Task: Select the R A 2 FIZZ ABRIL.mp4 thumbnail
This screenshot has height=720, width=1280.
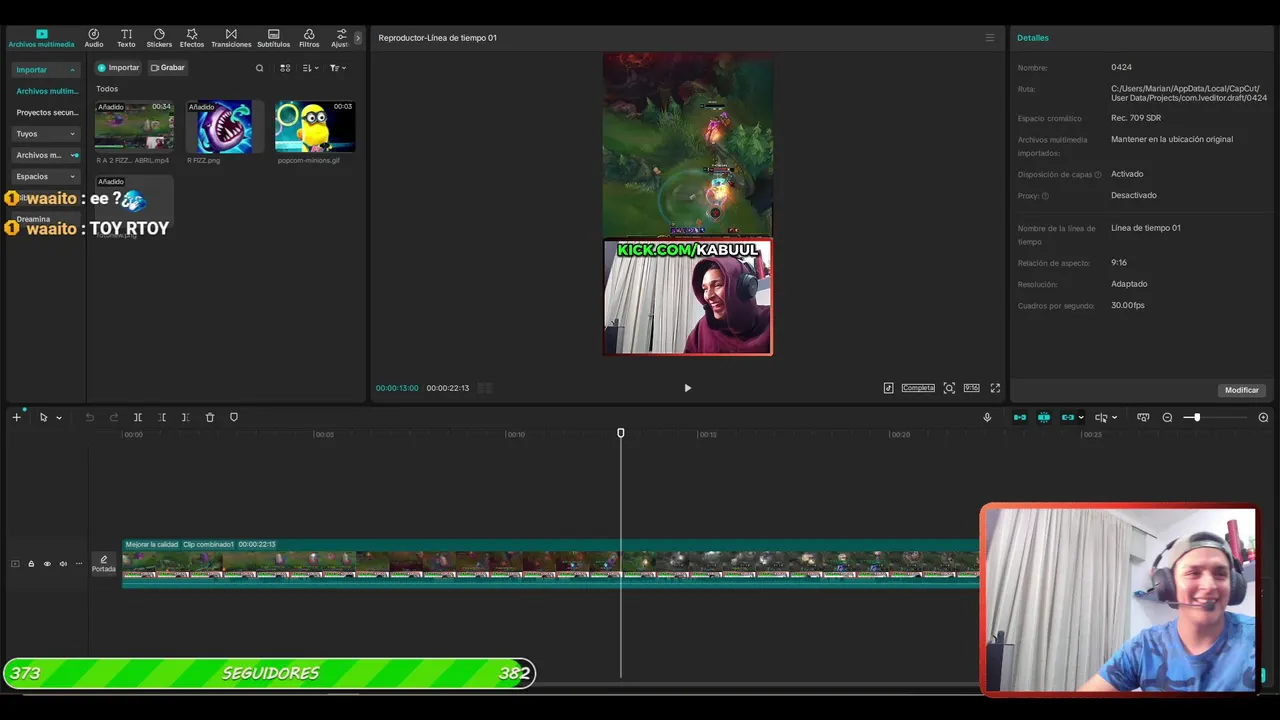Action: (x=134, y=126)
